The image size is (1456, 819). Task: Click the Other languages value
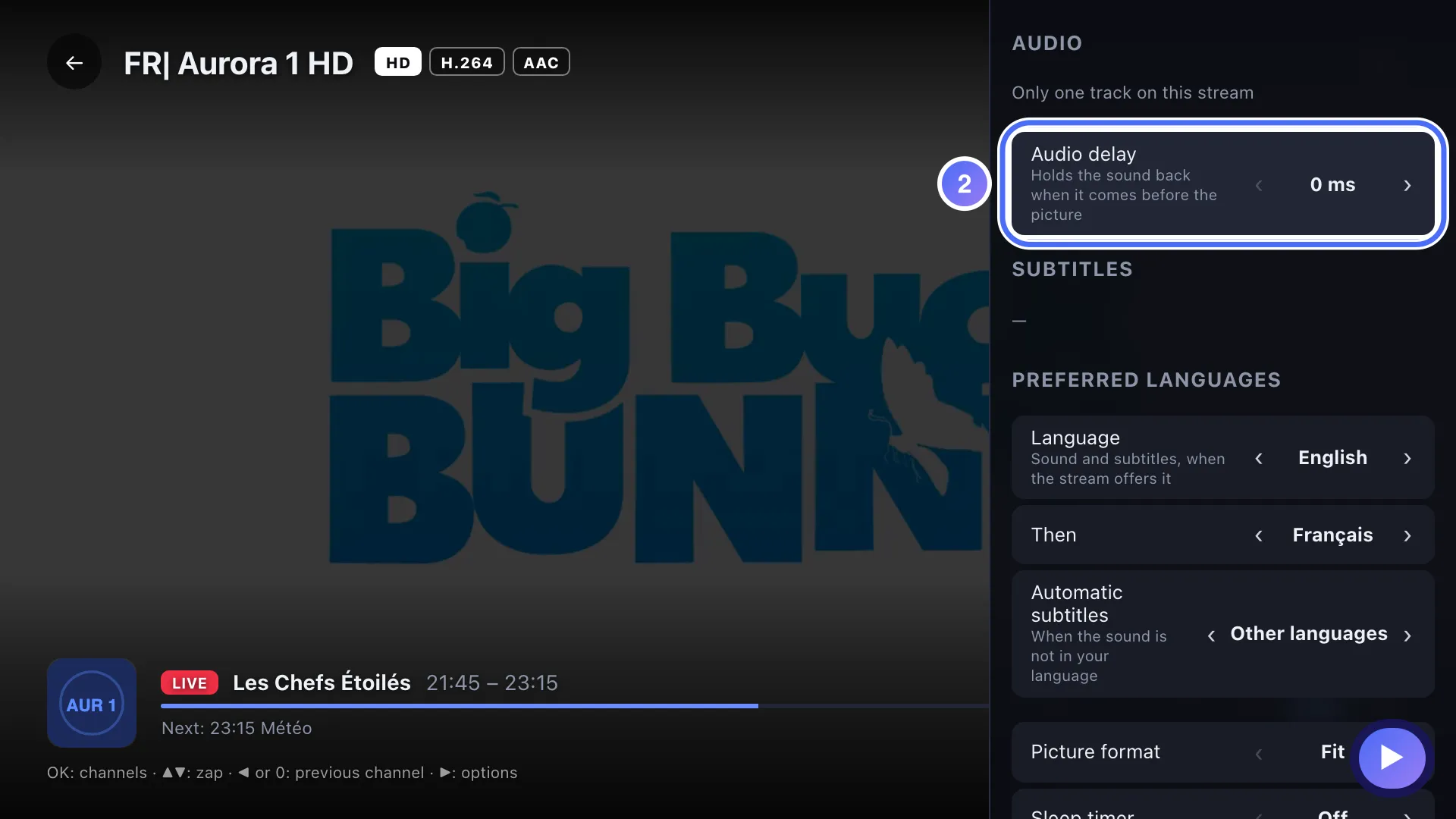click(x=1309, y=634)
